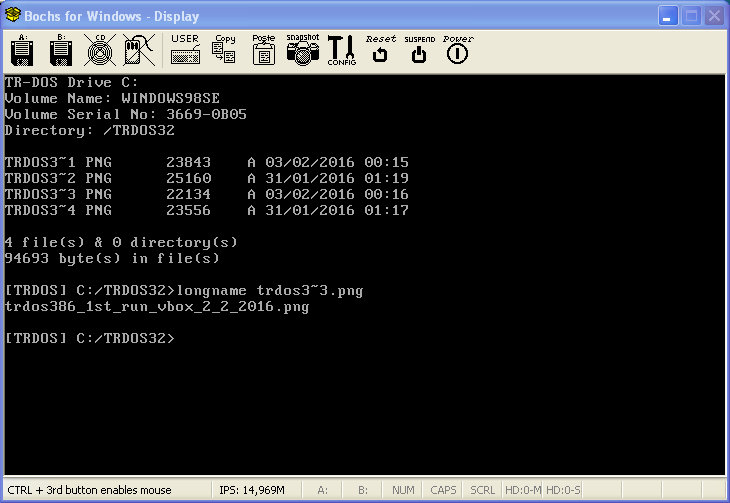Viewport: 730px width, 503px height.
Task: Click the HD:0-M status indicator
Action: point(522,490)
